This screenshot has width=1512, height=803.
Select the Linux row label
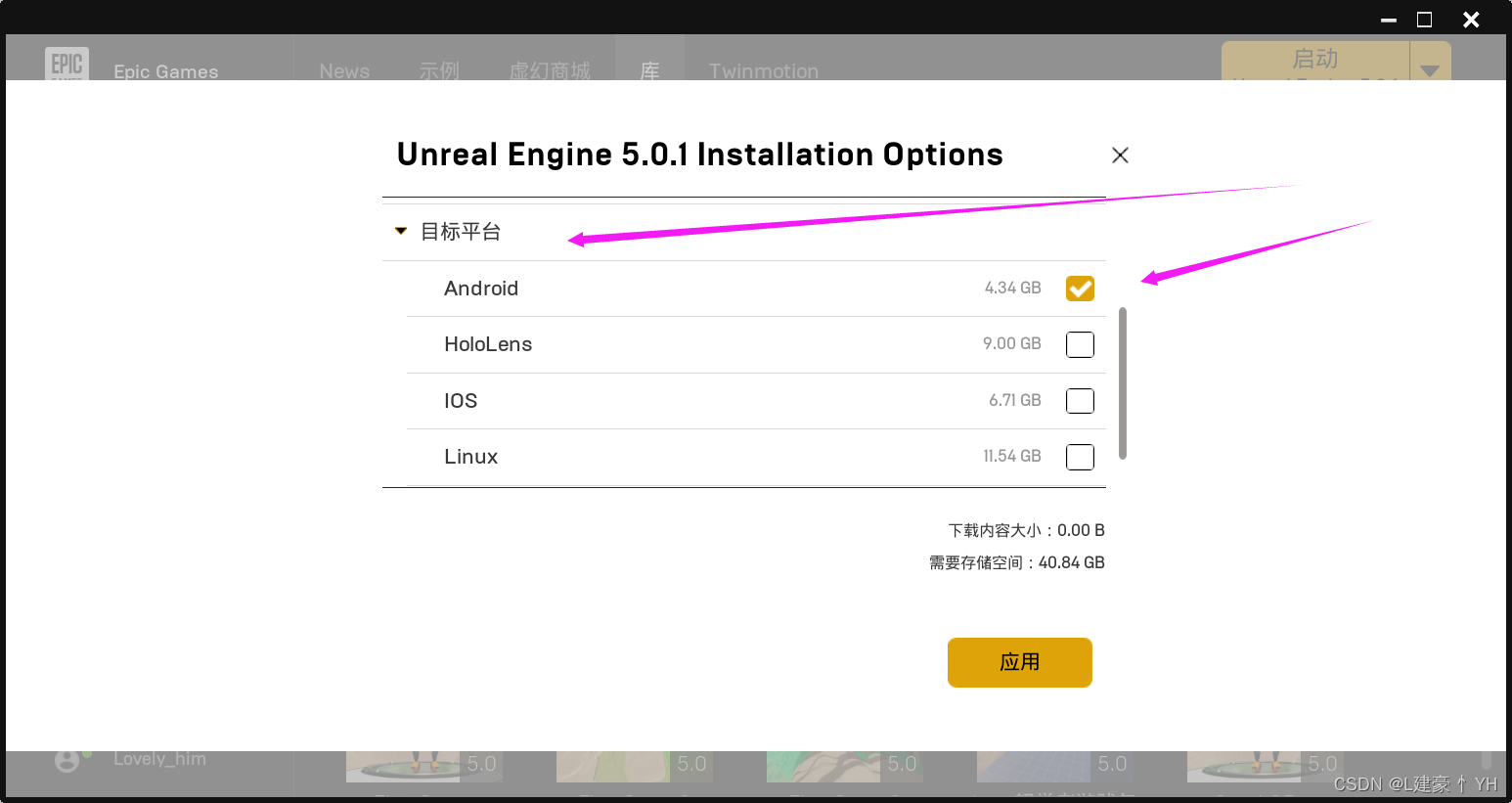tap(470, 457)
